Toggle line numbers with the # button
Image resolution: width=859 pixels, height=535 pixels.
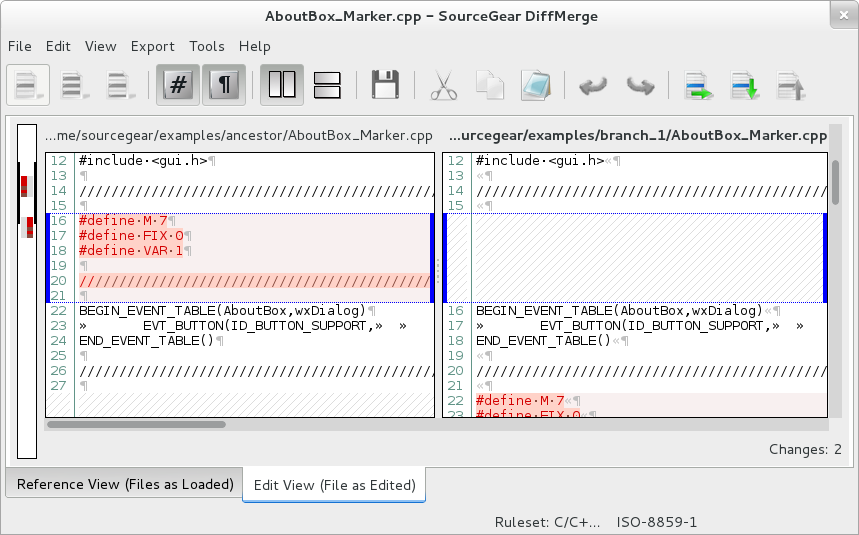point(178,86)
